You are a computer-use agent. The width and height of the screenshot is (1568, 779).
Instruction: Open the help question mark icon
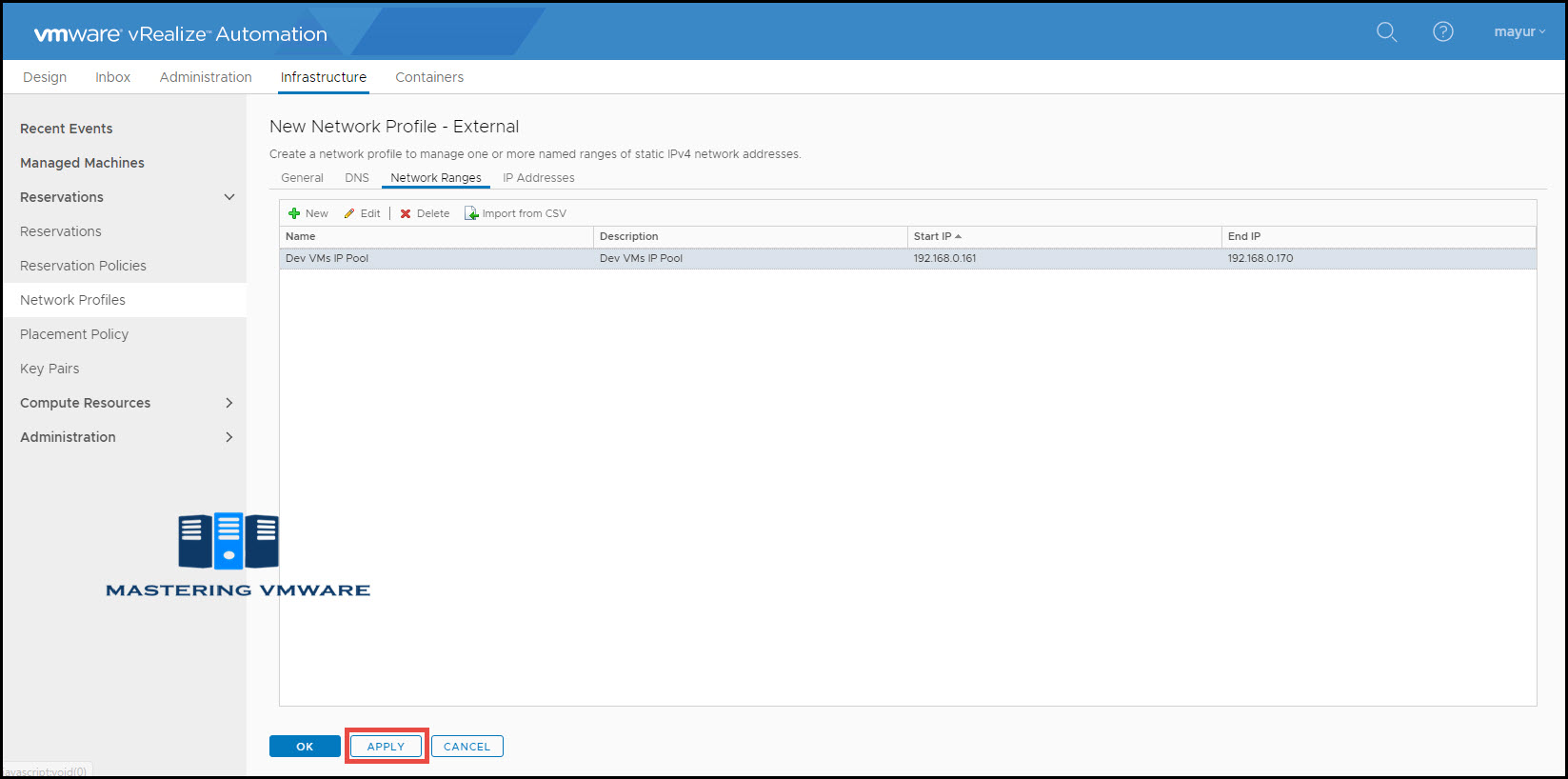(1443, 31)
